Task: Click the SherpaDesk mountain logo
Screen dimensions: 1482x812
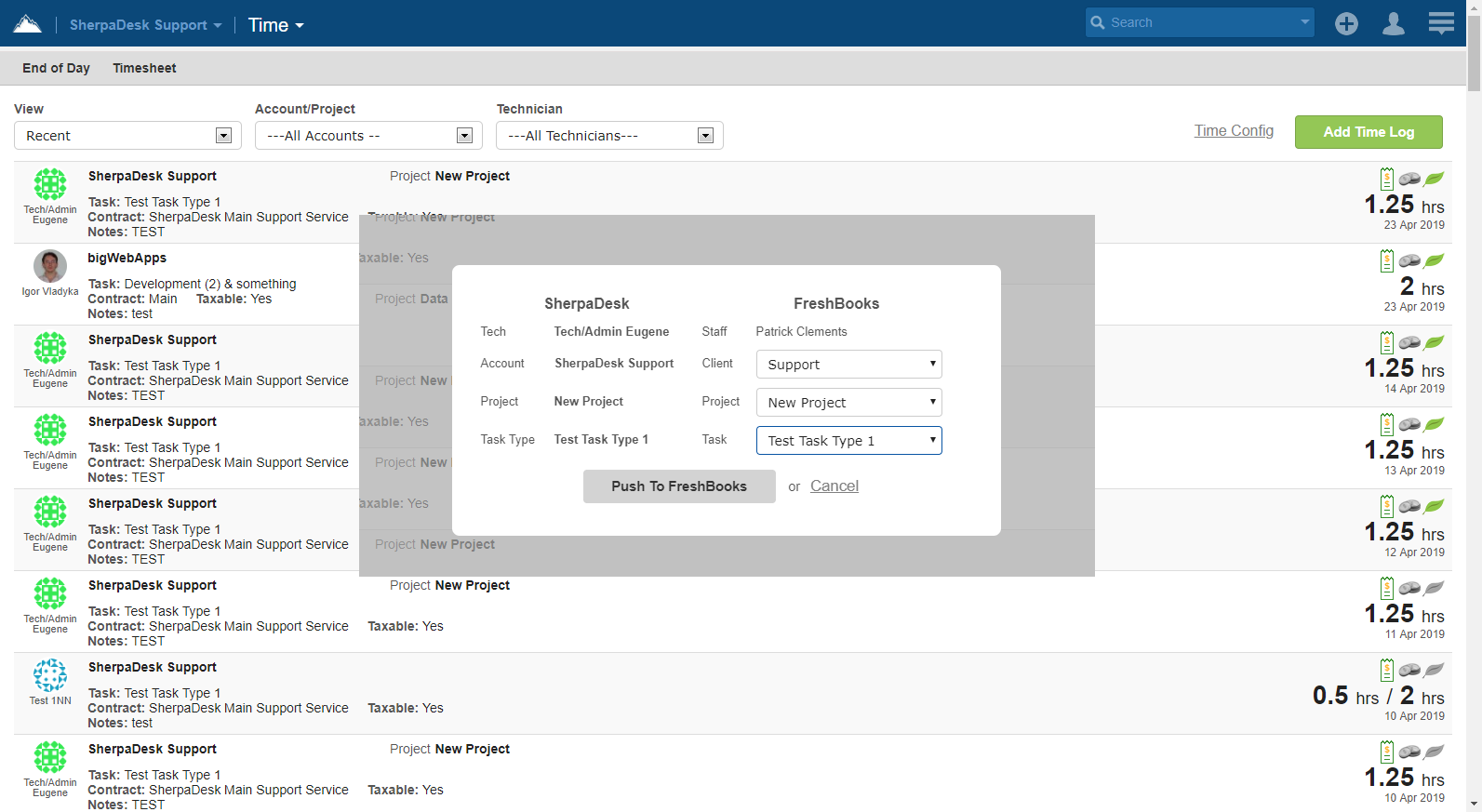Action: click(27, 24)
